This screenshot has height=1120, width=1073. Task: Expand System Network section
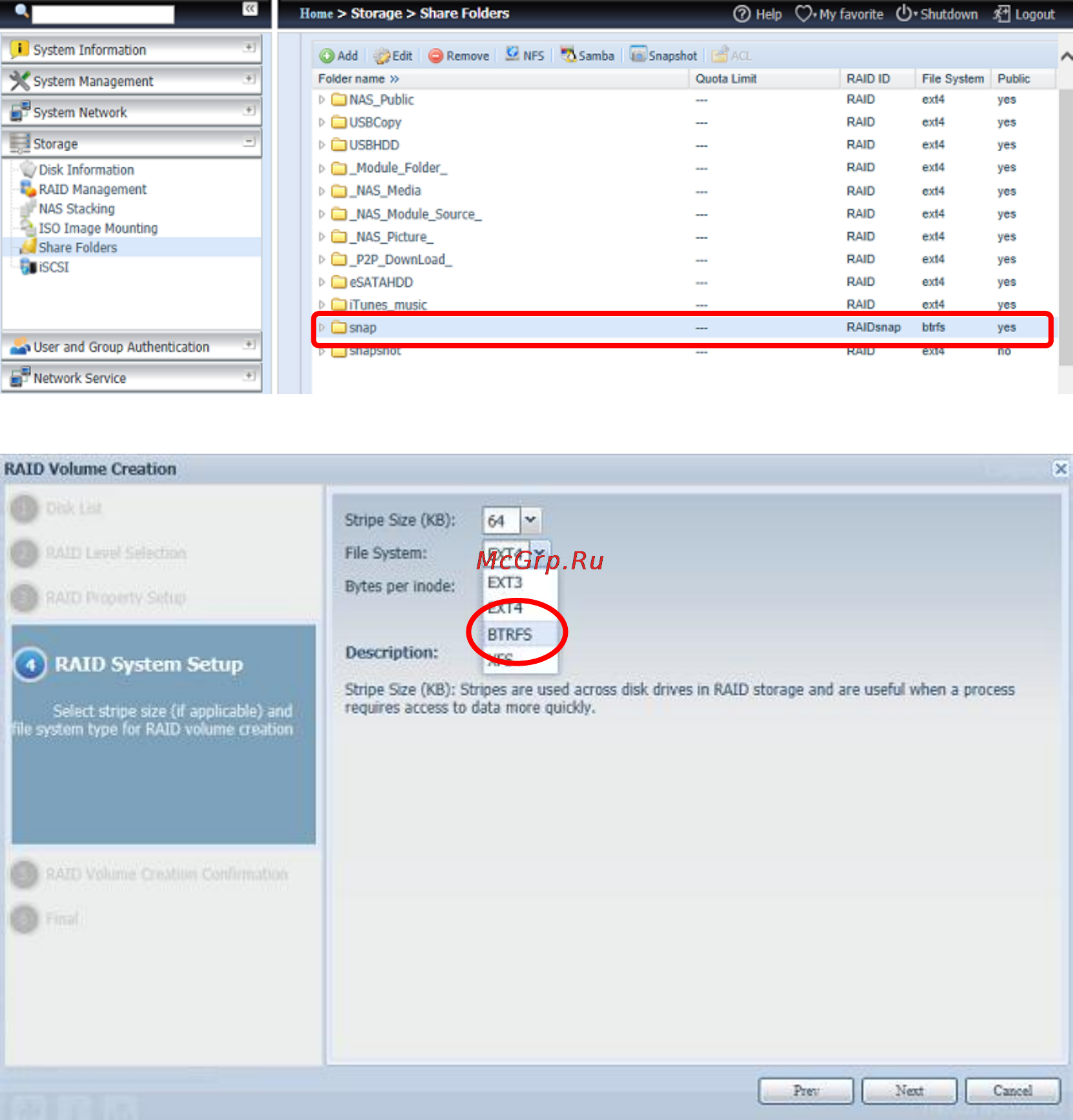(249, 110)
